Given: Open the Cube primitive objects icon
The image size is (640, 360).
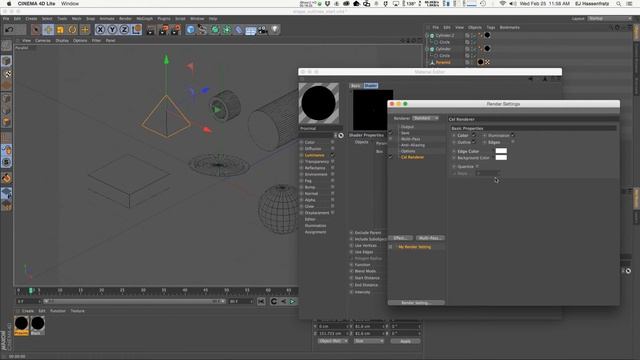Looking at the screenshot, I should pos(190,29).
